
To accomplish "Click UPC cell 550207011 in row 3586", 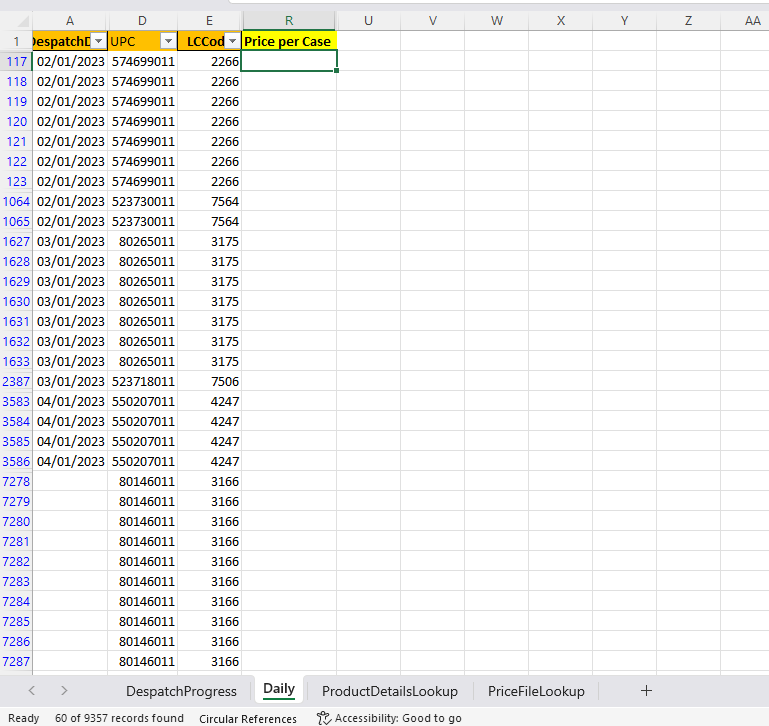I will (x=142, y=462).
